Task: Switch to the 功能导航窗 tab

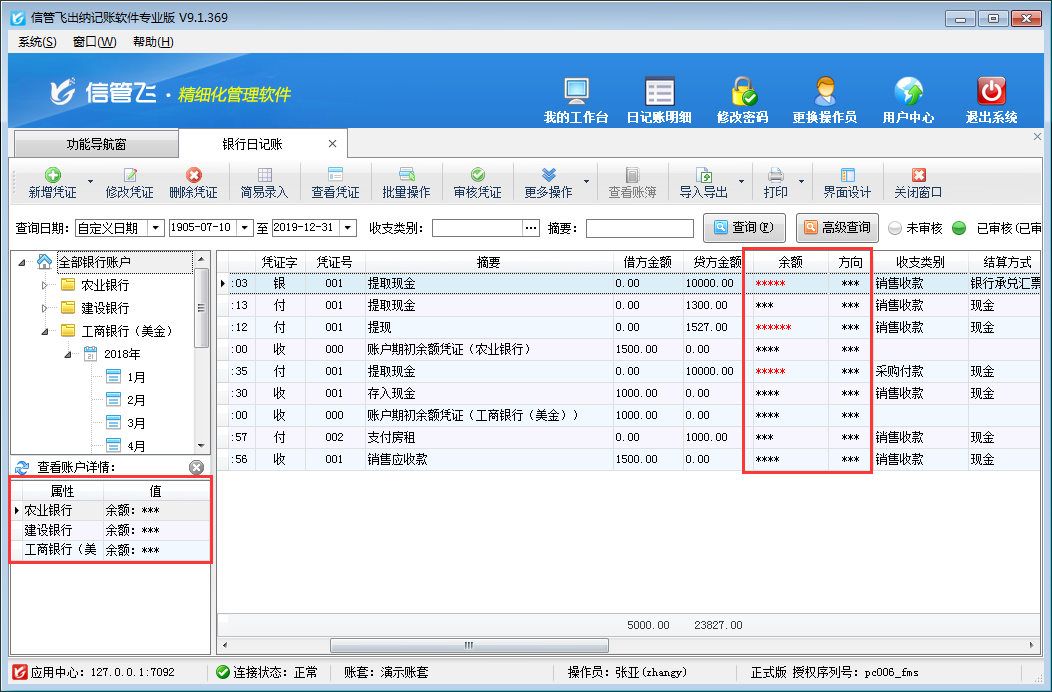Action: tap(97, 144)
